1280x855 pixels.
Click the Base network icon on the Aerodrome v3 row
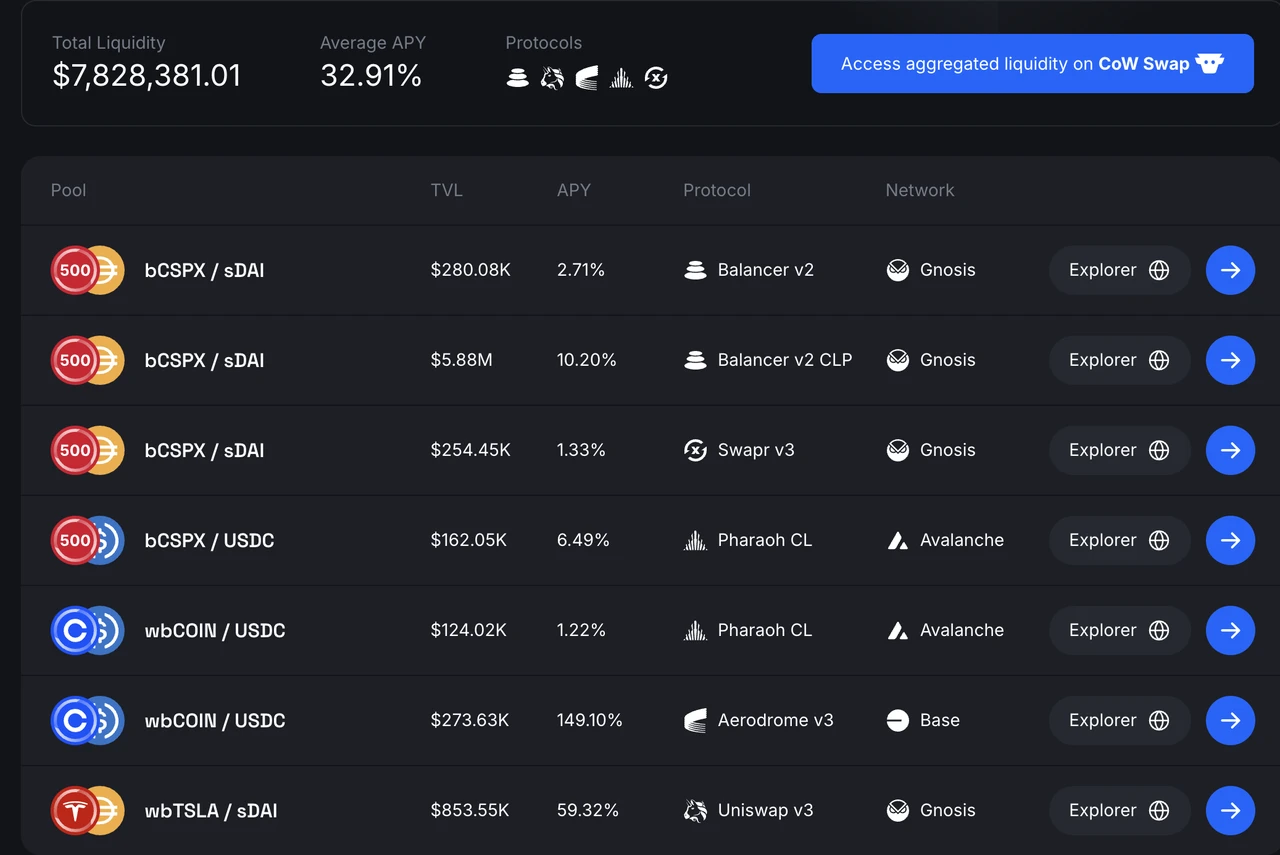897,720
